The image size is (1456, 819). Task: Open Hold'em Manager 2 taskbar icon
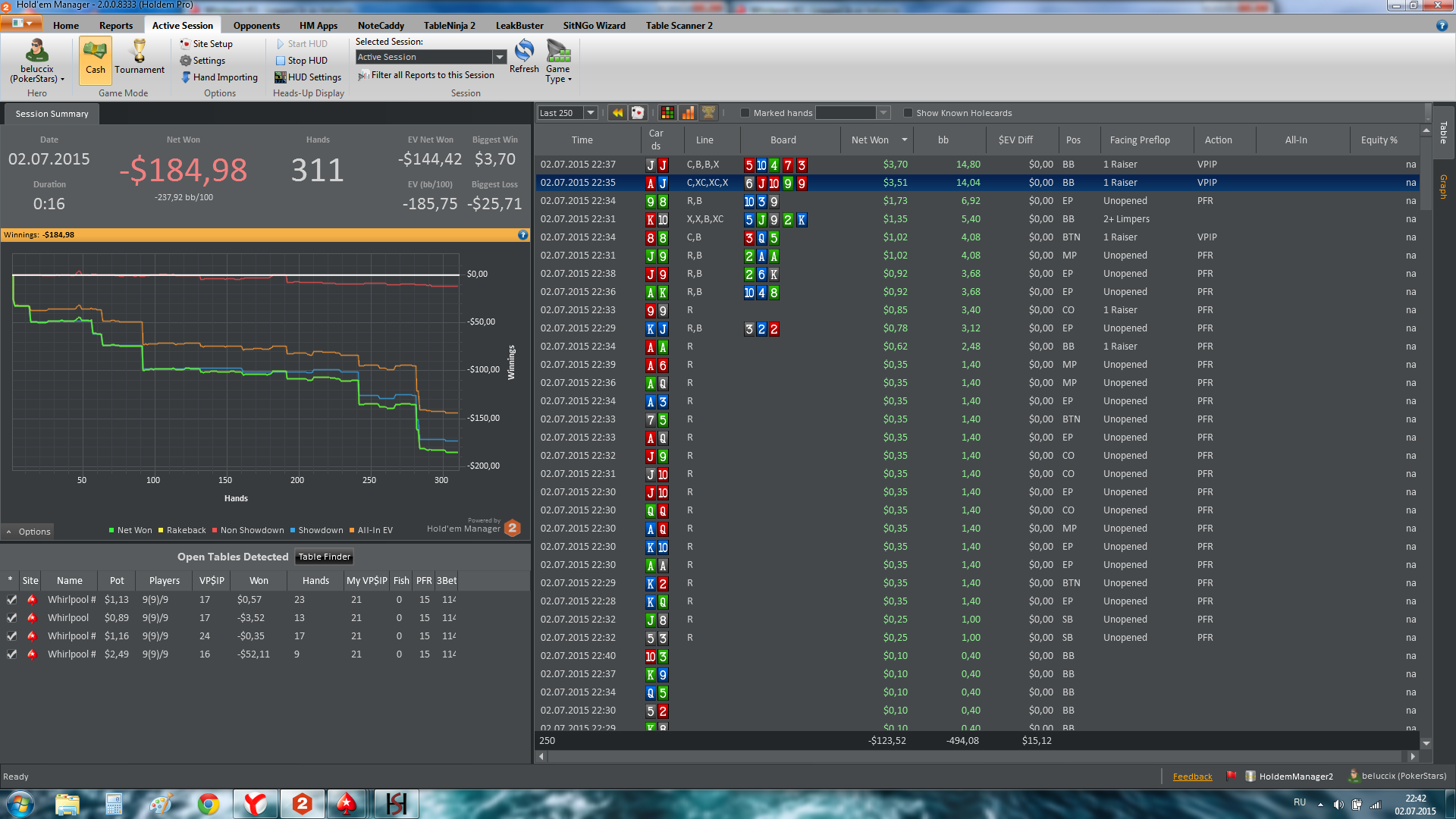pyautogui.click(x=302, y=804)
